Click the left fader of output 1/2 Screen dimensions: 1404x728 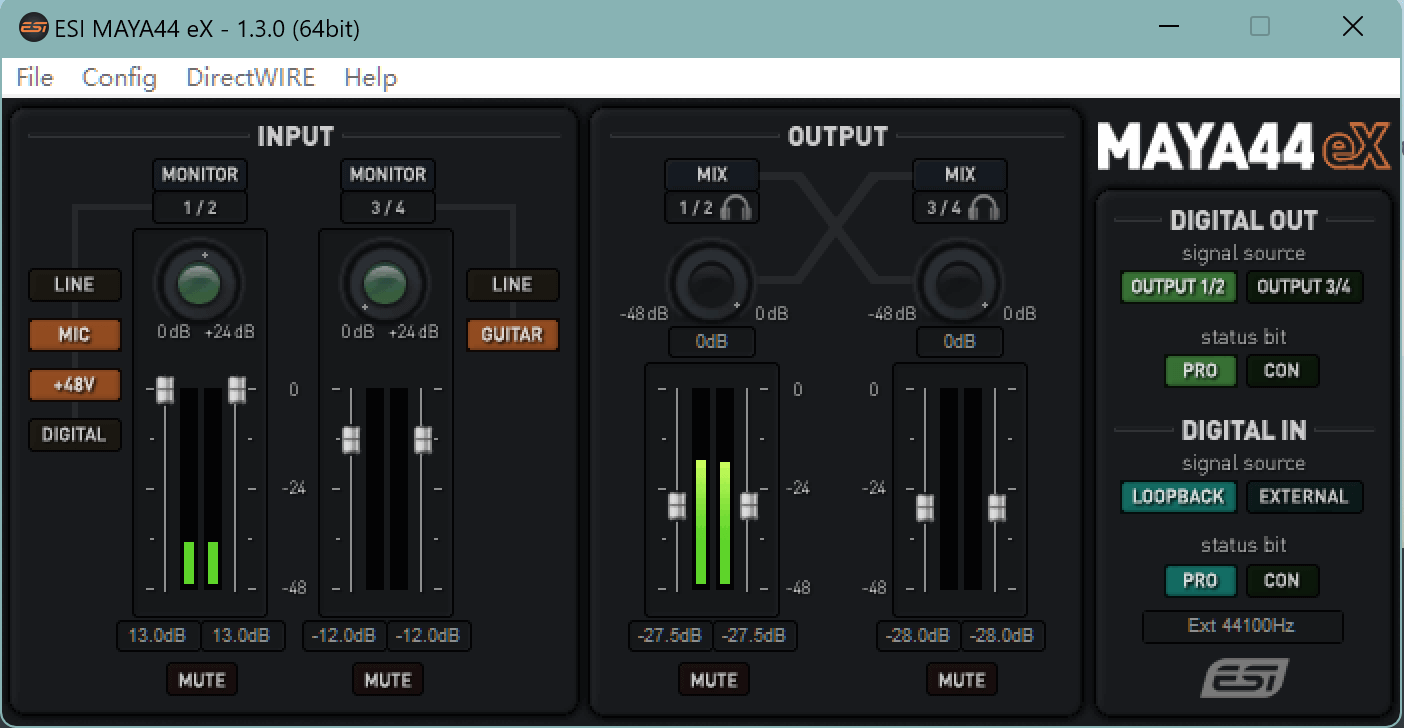point(677,506)
